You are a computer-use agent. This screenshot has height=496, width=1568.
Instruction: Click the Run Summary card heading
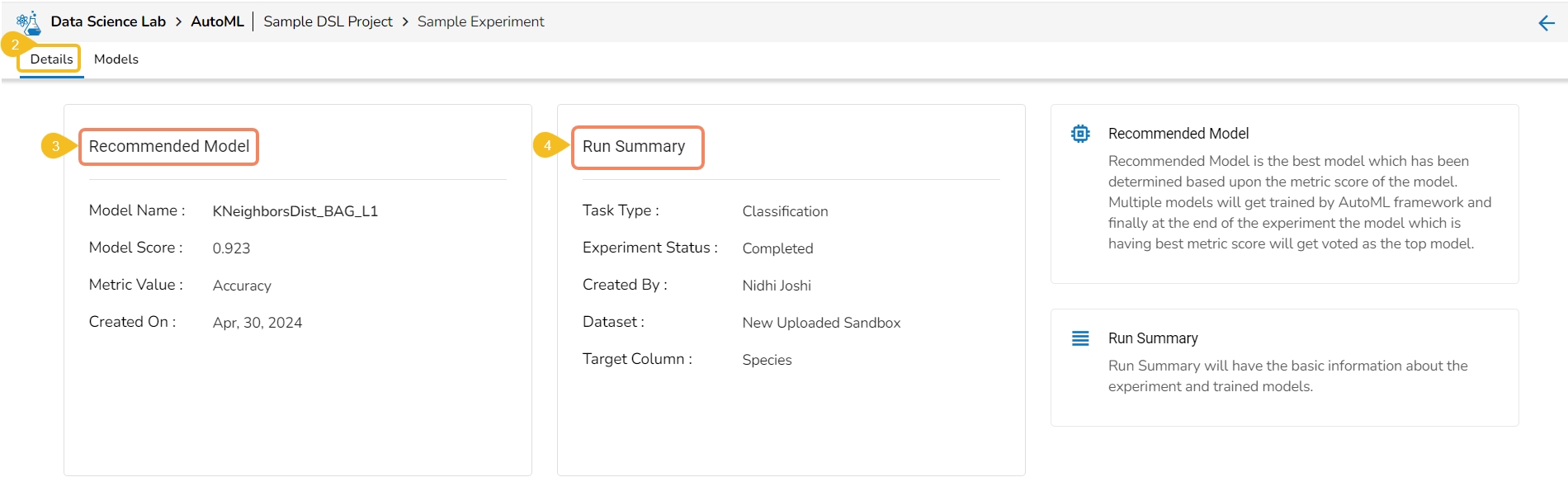[634, 146]
